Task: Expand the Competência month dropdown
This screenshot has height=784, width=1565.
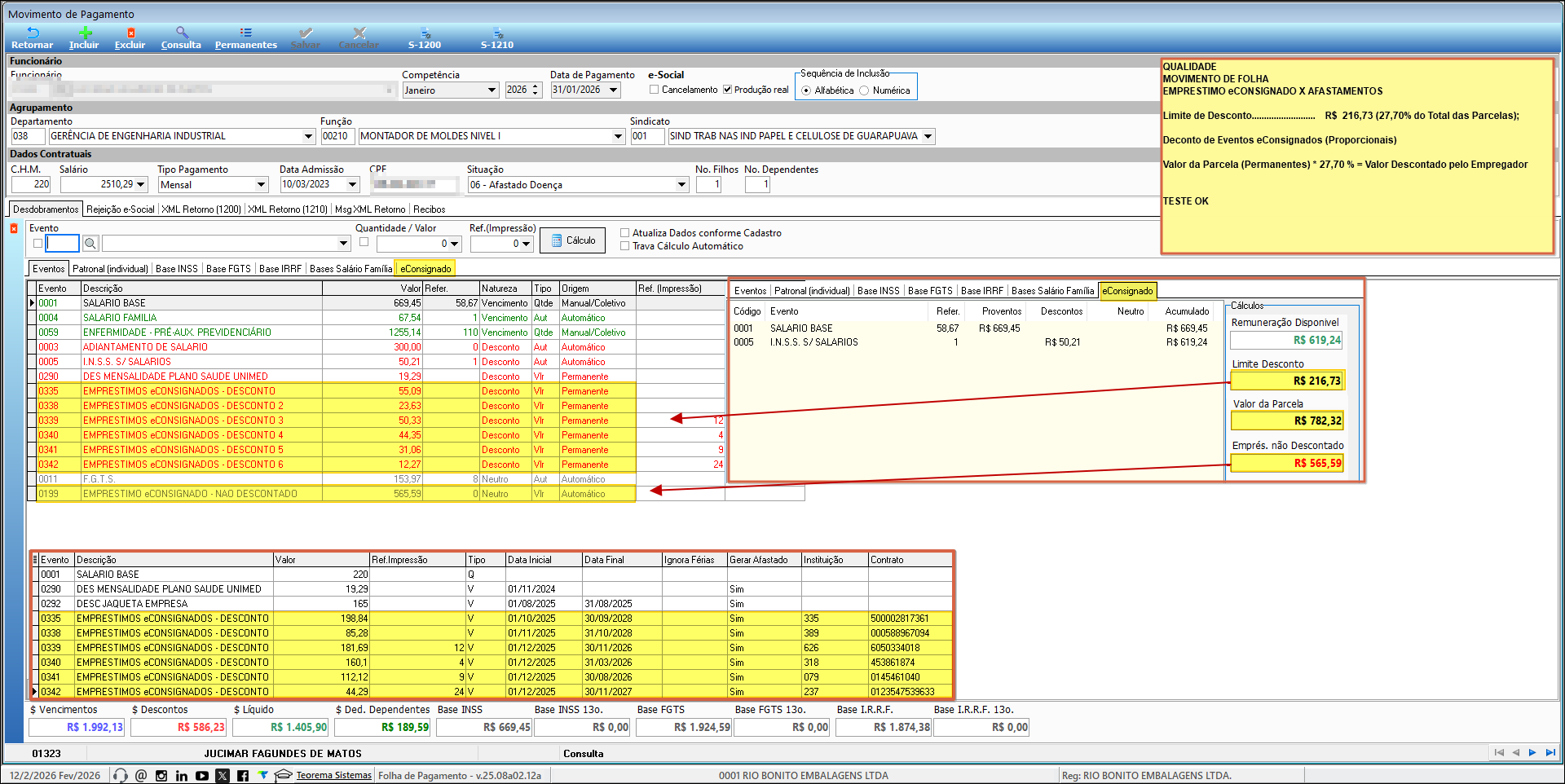Action: pyautogui.click(x=492, y=90)
